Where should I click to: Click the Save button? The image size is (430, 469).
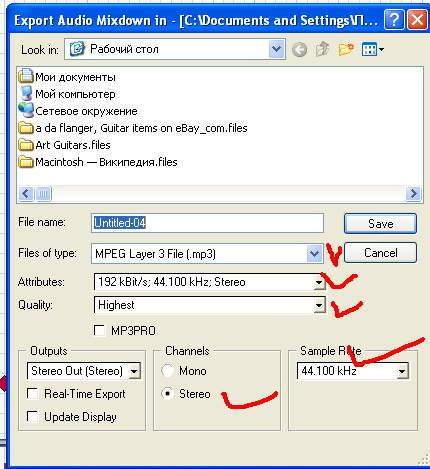coord(380,223)
